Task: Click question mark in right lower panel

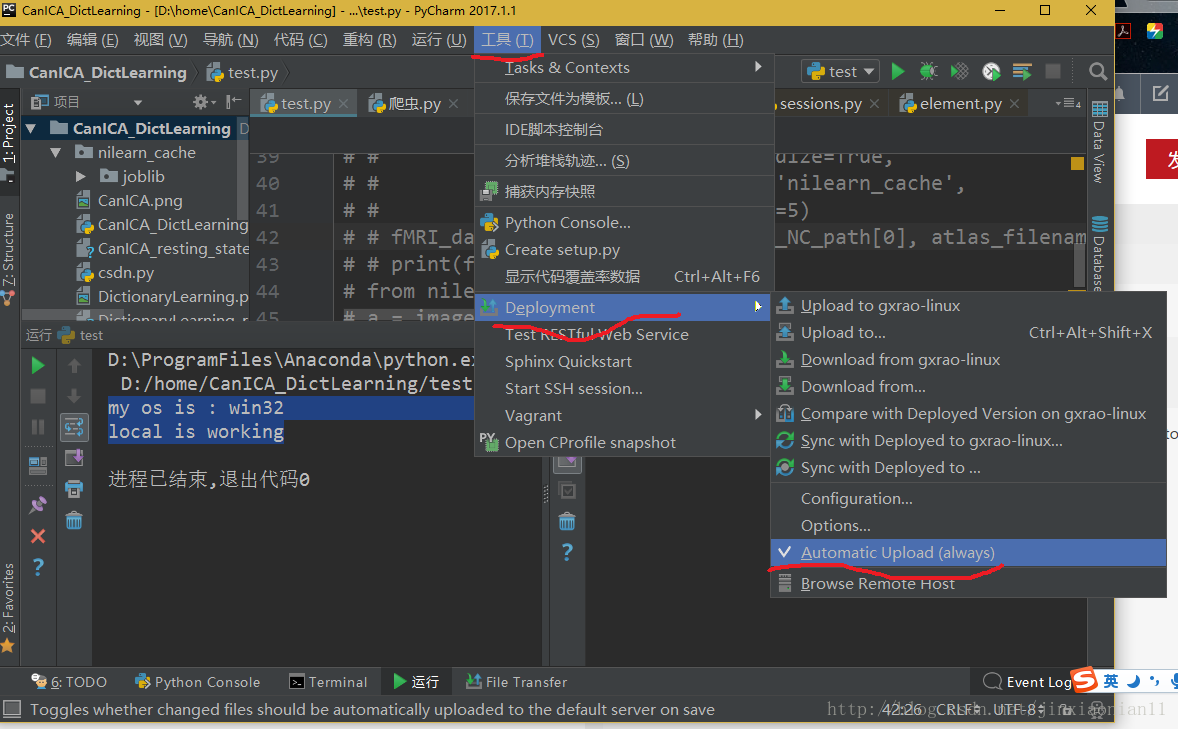Action: [567, 552]
